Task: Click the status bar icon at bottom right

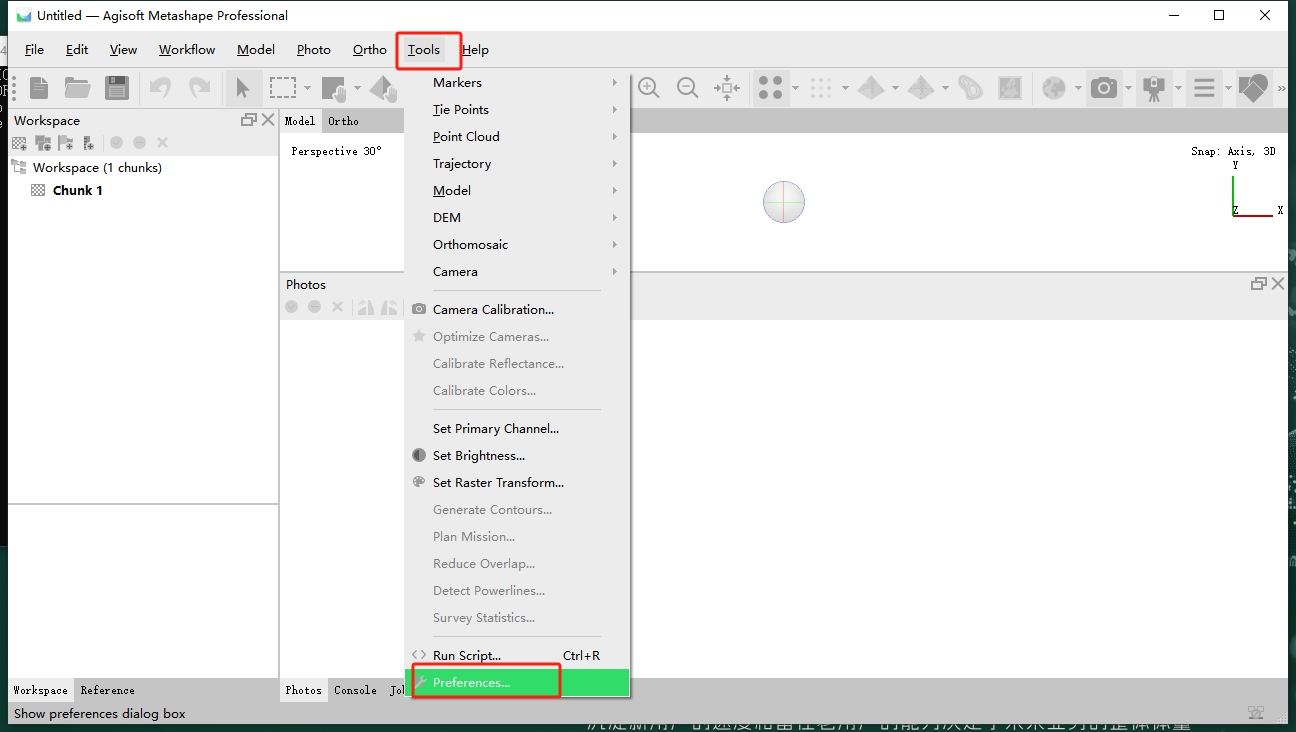Action: point(1256,713)
